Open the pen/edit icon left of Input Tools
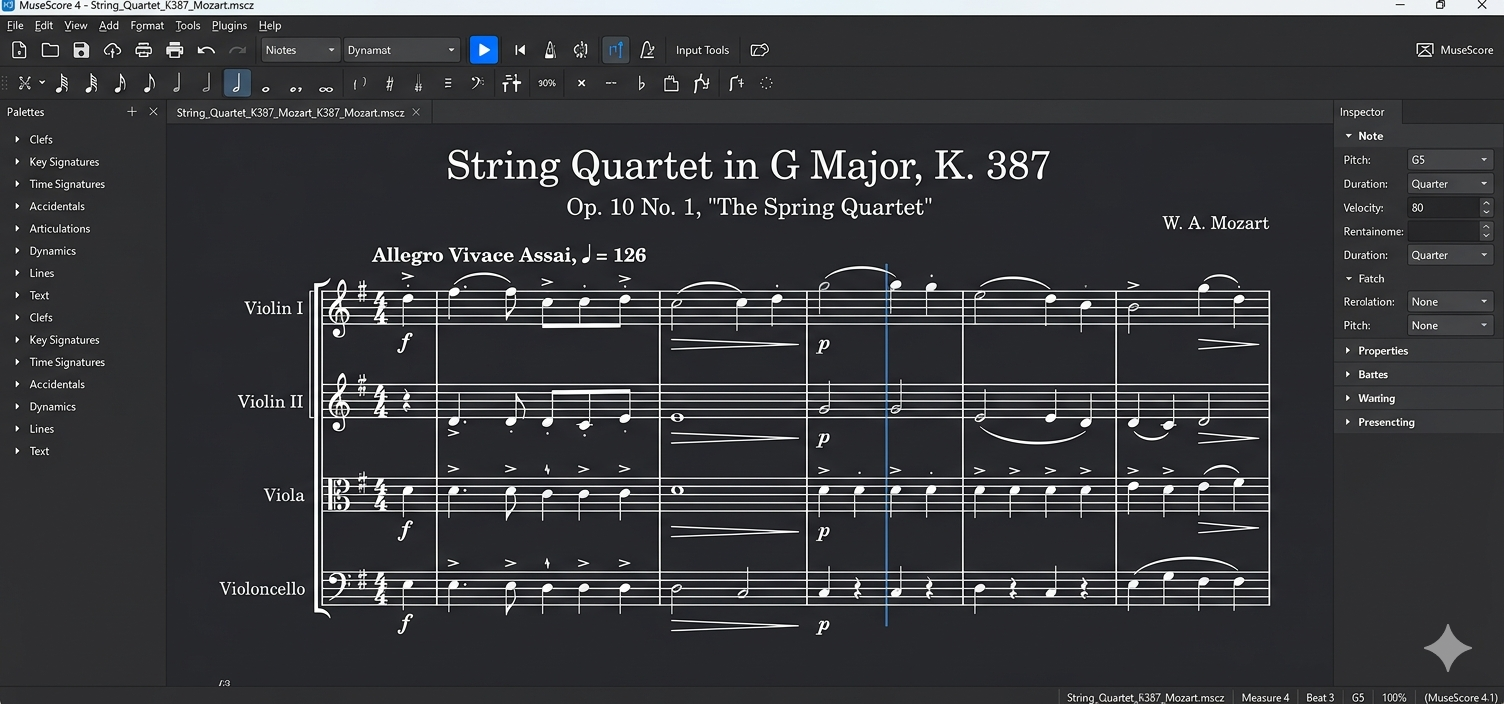 [x=648, y=50]
